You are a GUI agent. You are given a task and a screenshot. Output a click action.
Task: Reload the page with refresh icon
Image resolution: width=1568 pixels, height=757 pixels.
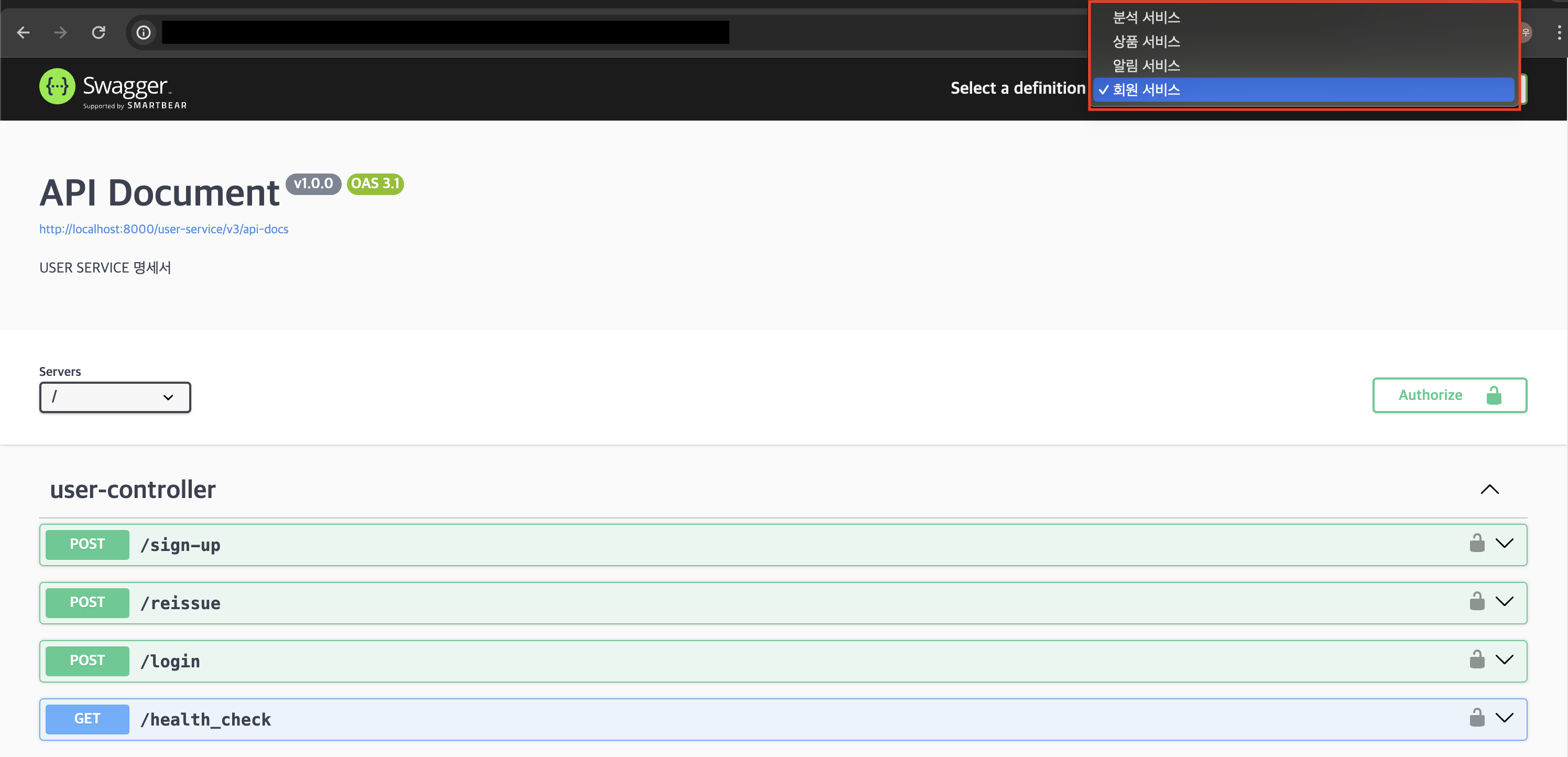coord(99,33)
